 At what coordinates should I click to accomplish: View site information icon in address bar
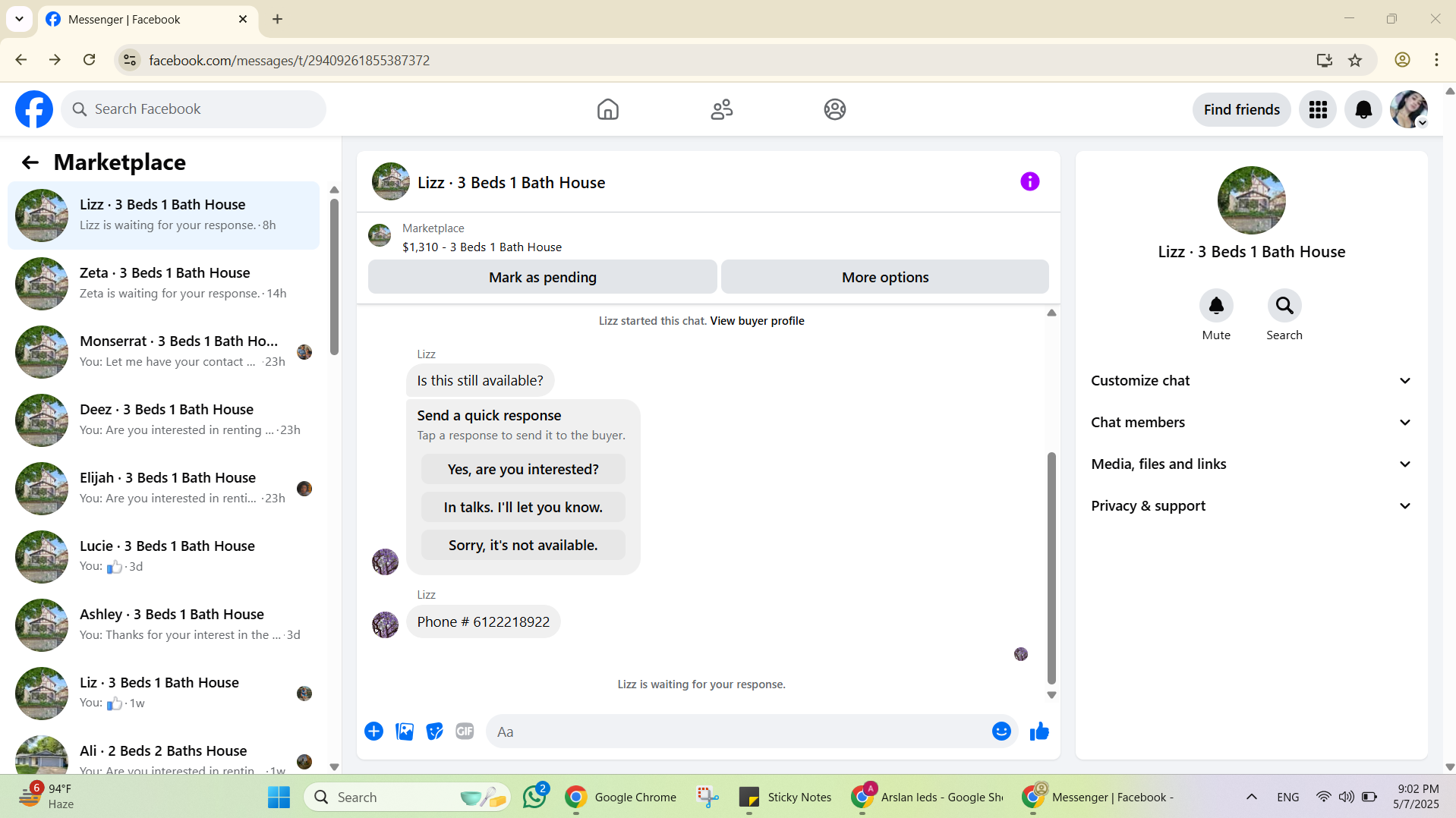130,60
